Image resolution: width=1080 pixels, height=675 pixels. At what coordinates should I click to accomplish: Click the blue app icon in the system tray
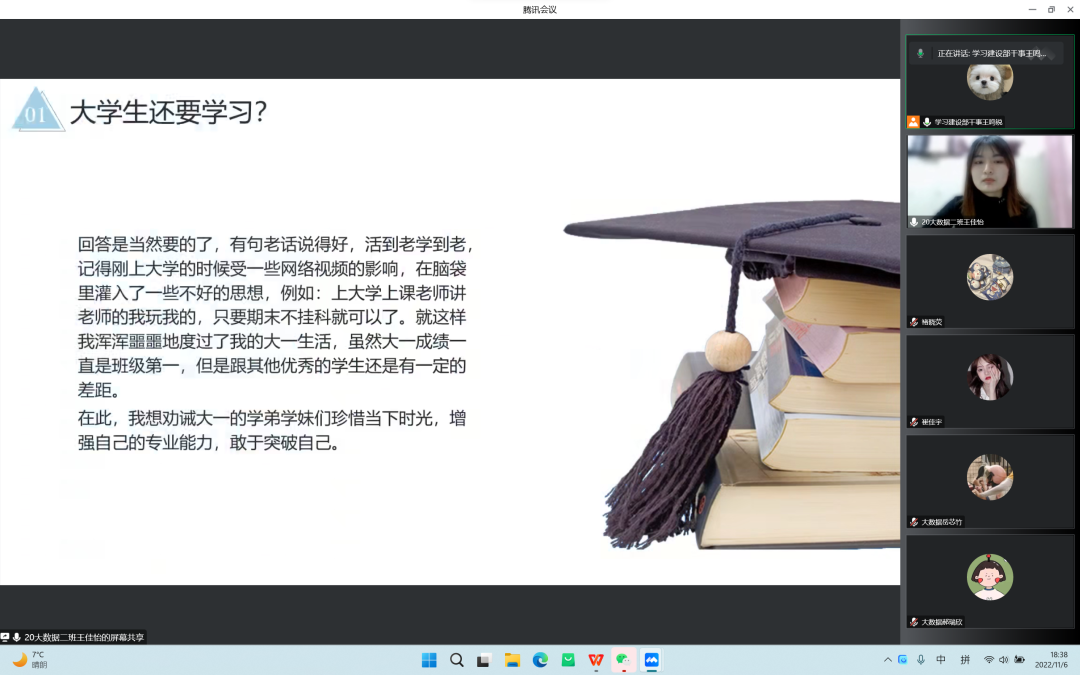tap(902, 660)
